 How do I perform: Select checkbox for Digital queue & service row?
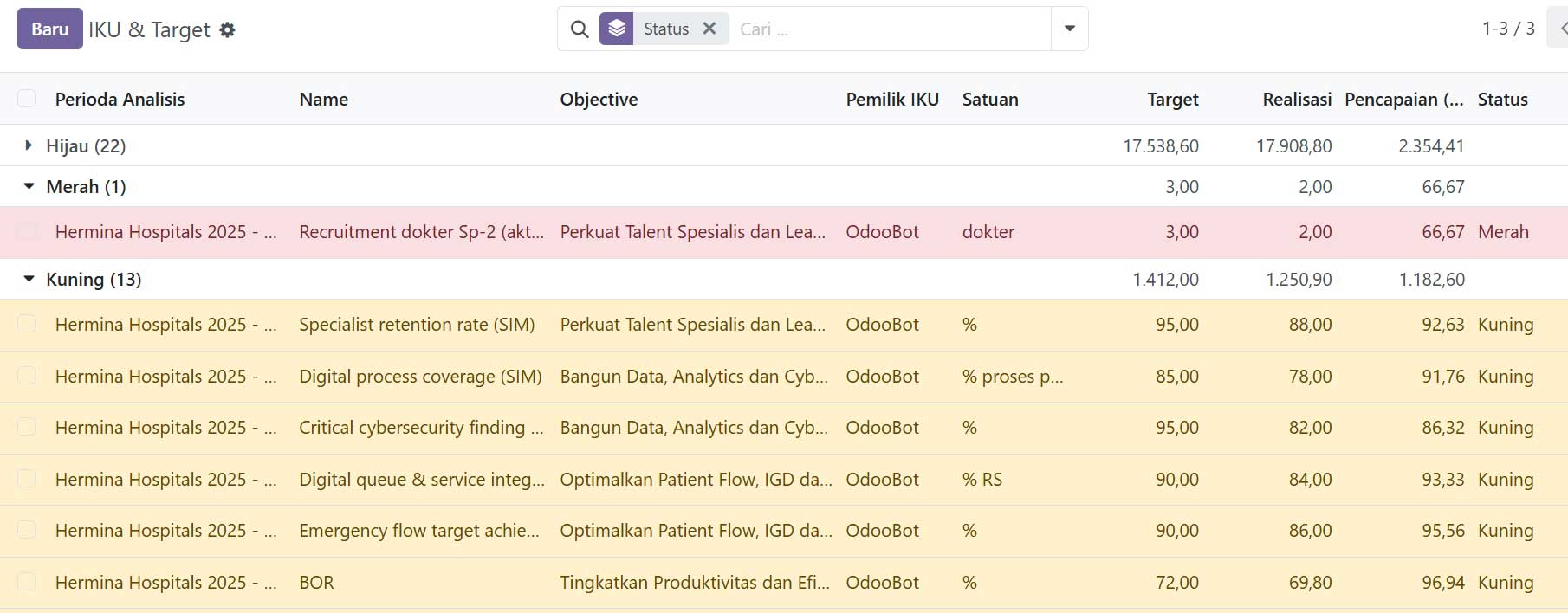pos(27,479)
